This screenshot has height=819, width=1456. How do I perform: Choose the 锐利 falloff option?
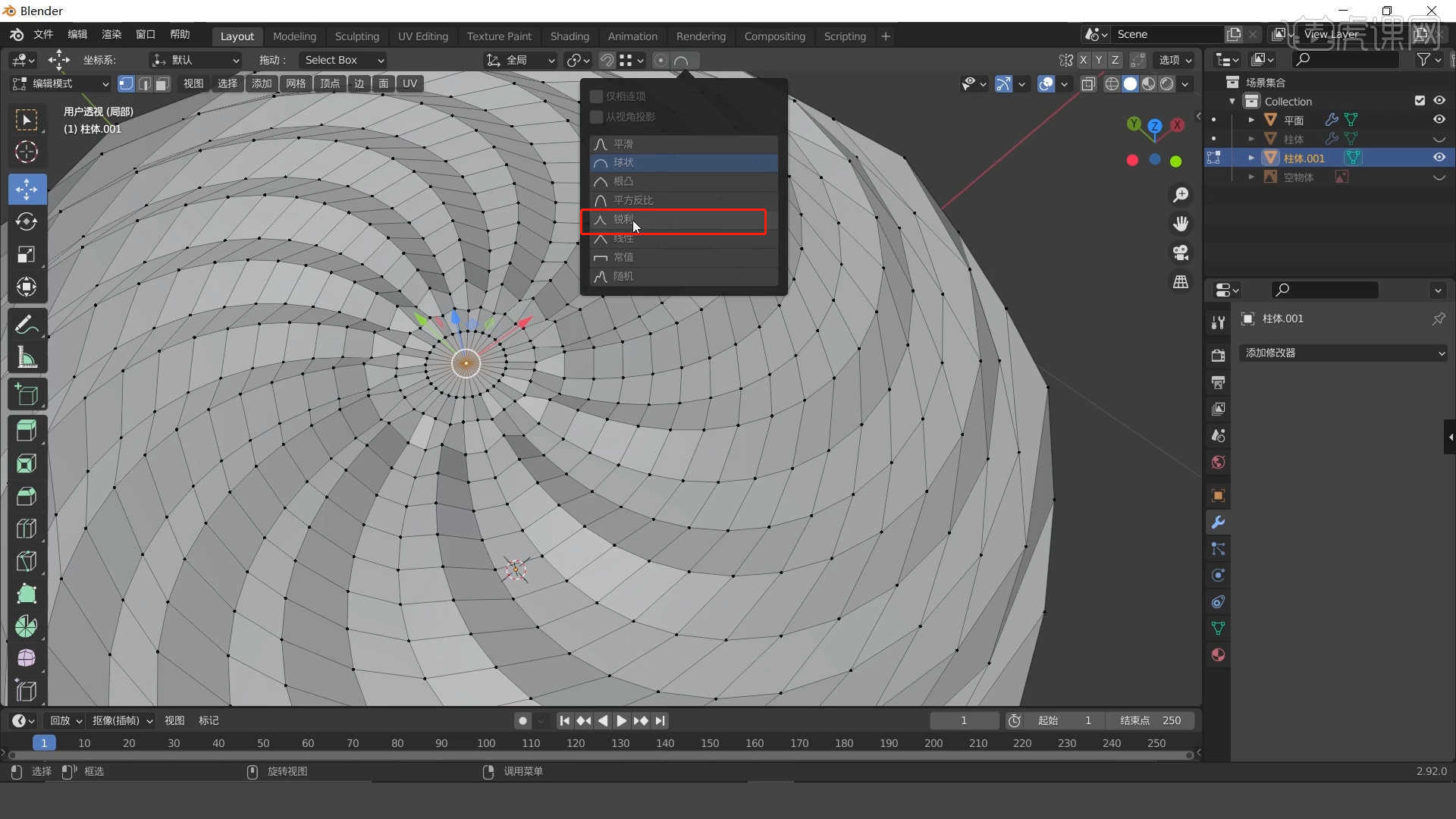tap(674, 220)
